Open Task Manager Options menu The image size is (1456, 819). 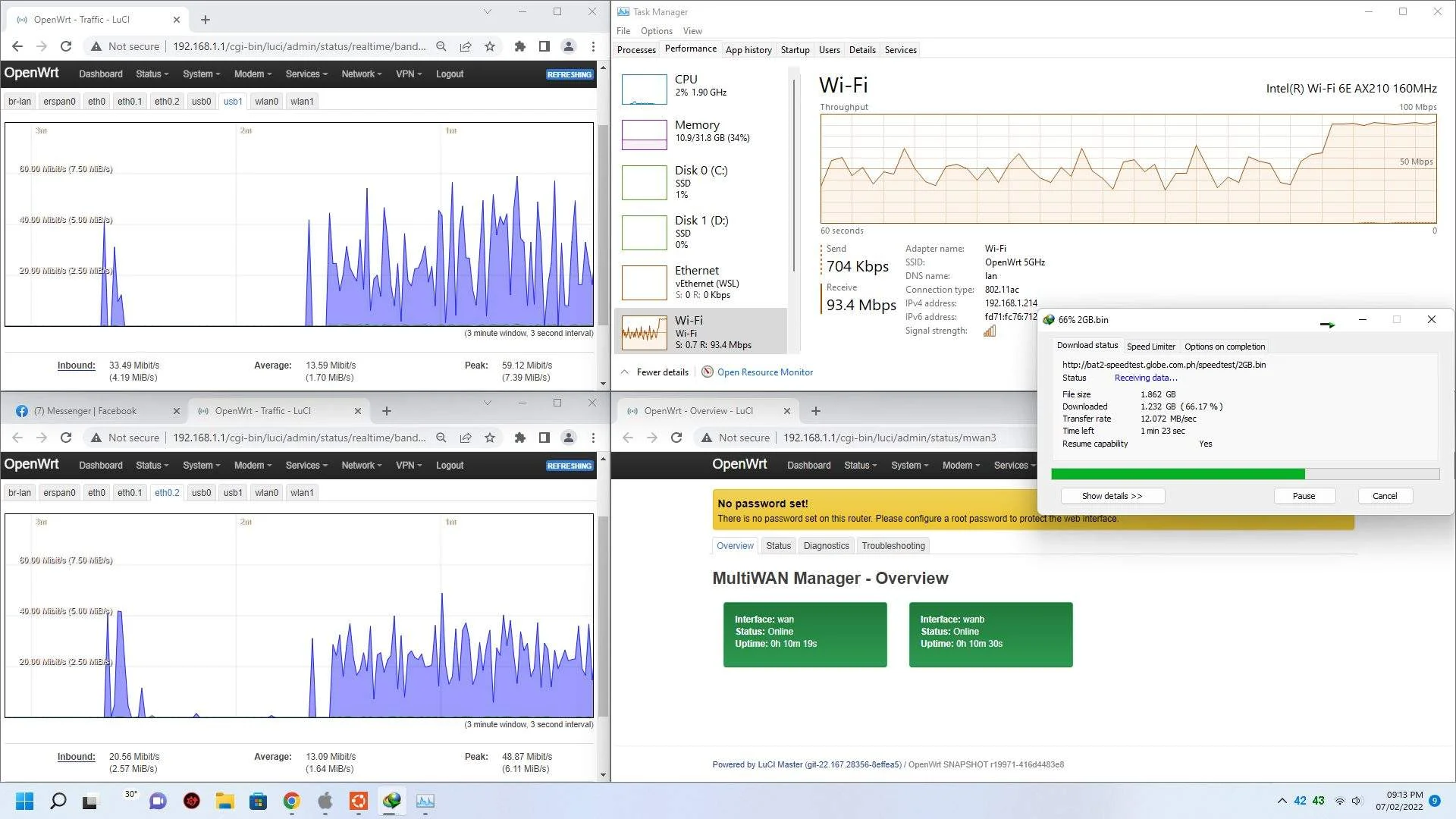(656, 31)
